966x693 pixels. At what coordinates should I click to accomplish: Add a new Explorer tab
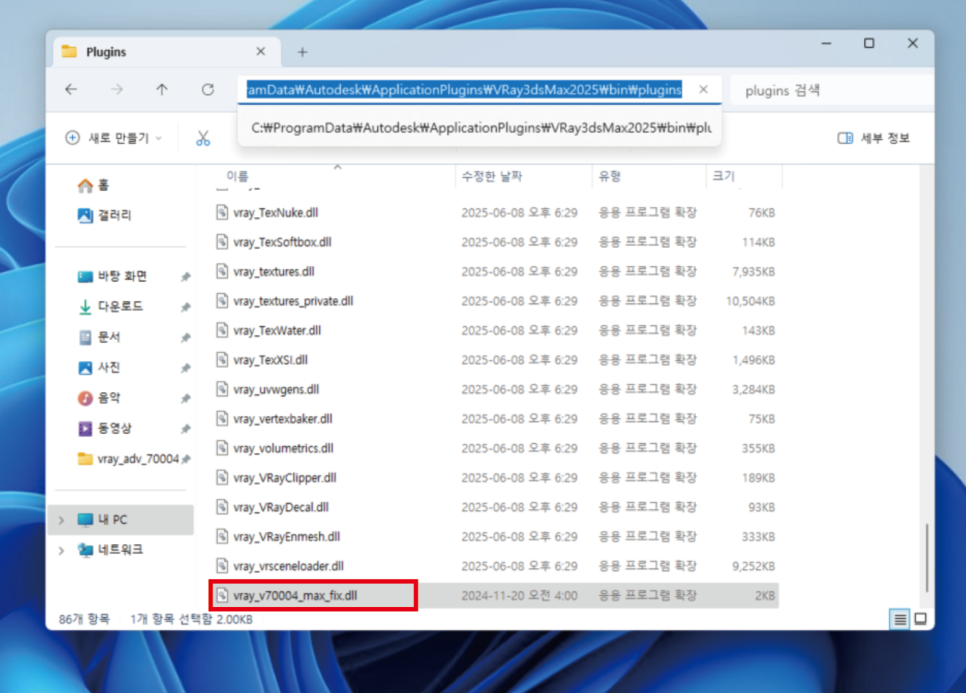coord(302,52)
